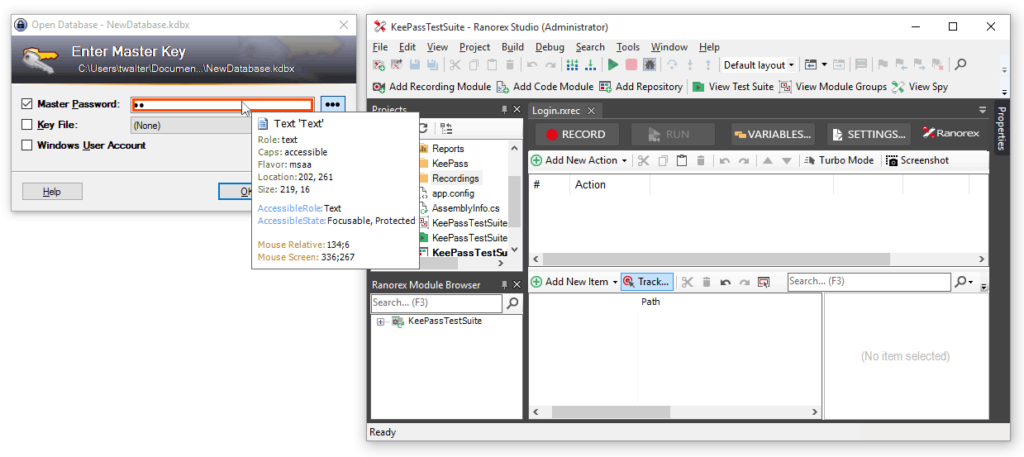Click the first save icon in main toolbar
Image resolution: width=1024 pixels, height=457 pixels.
(x=415, y=65)
